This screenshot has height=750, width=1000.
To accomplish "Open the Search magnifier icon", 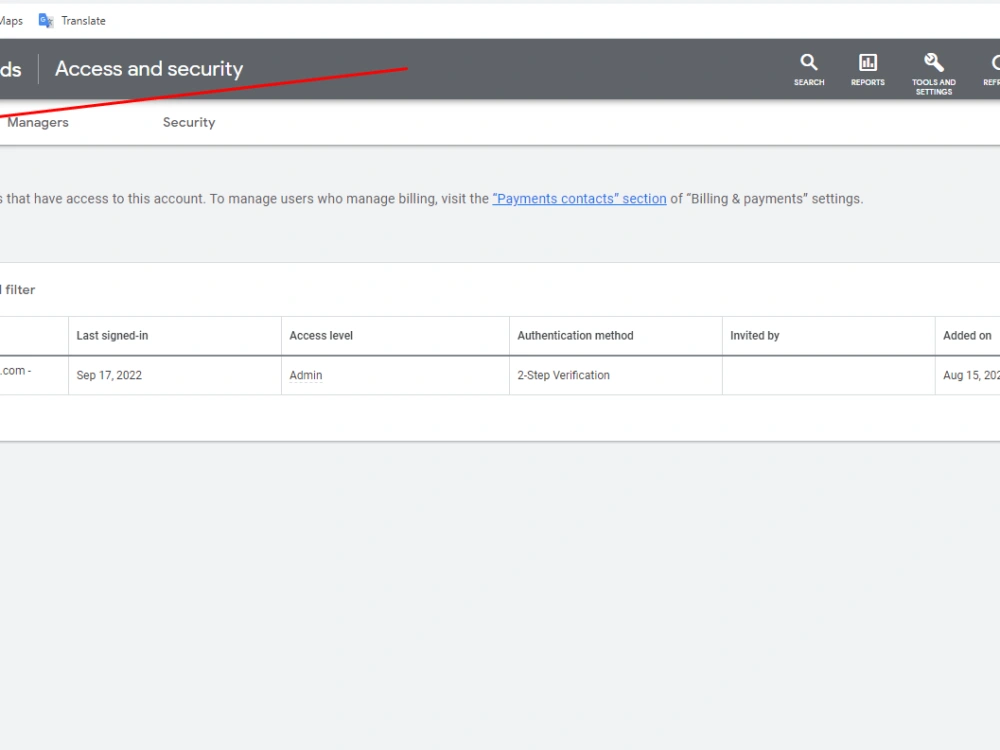I will [x=809, y=62].
